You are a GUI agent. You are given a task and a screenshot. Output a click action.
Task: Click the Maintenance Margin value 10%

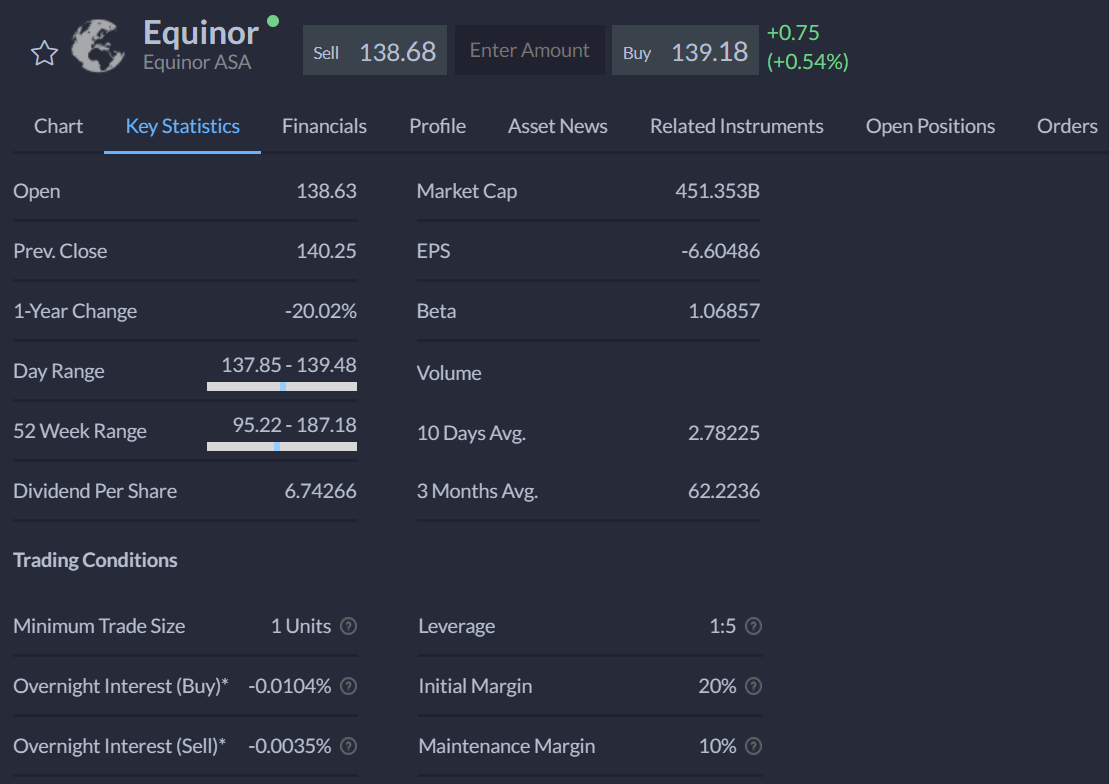coord(717,746)
